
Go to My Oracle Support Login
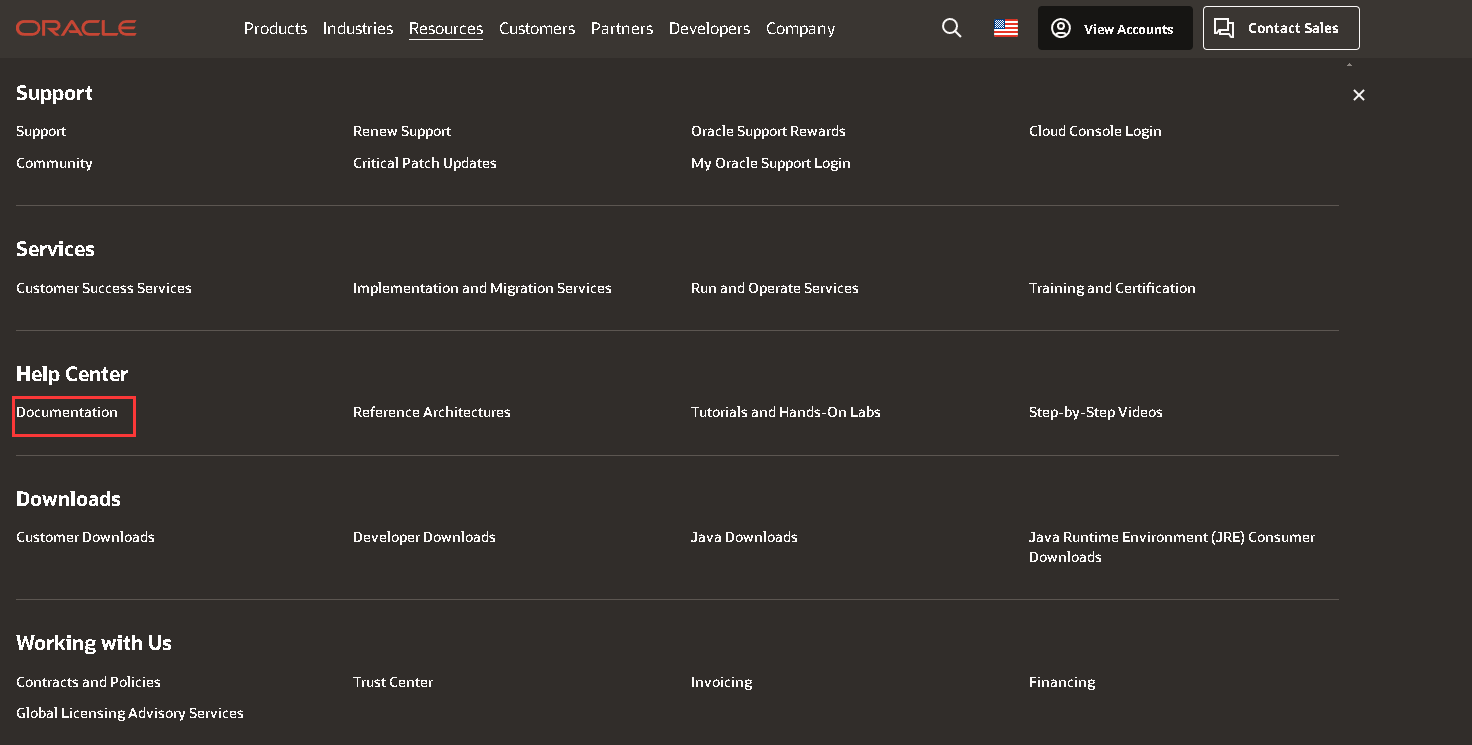pyautogui.click(x=771, y=163)
